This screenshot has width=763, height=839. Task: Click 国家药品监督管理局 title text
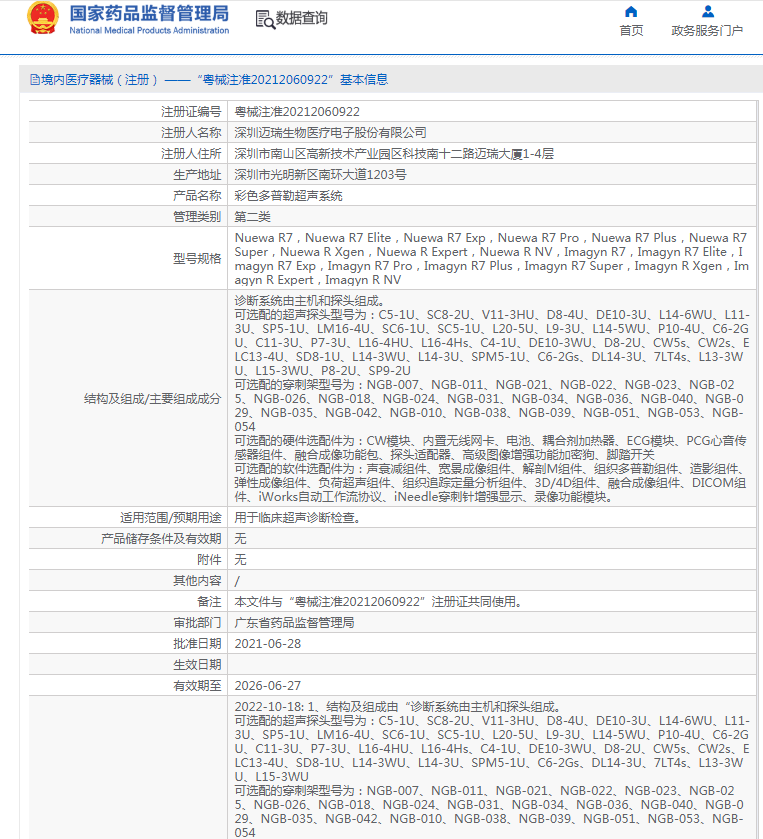[149, 13]
